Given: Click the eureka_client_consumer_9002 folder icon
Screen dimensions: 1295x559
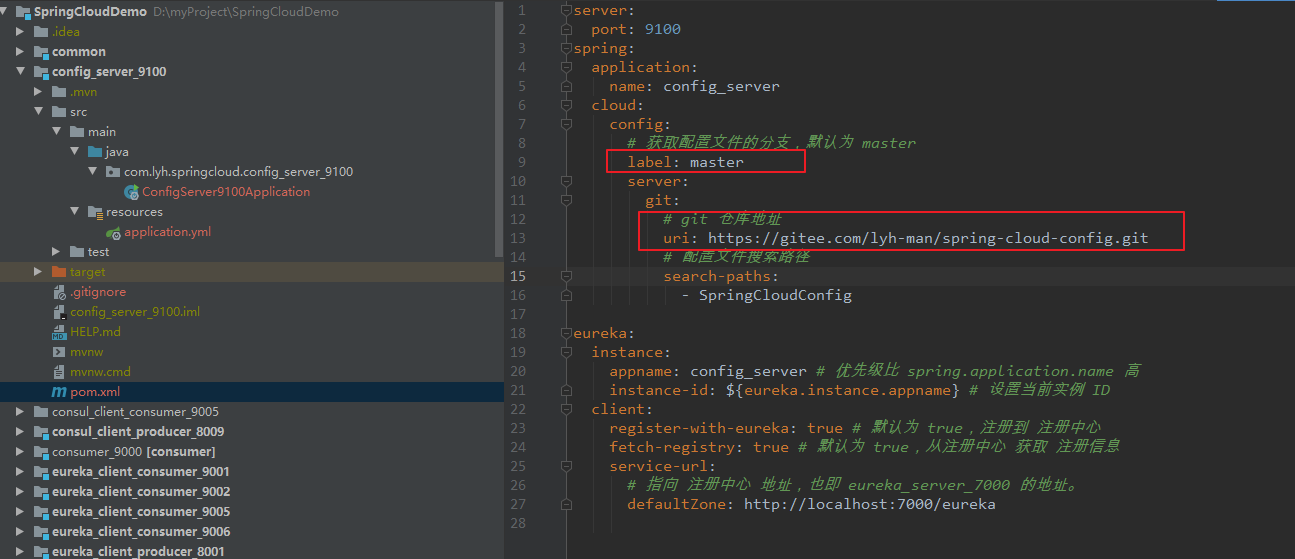Looking at the screenshot, I should click(x=41, y=492).
